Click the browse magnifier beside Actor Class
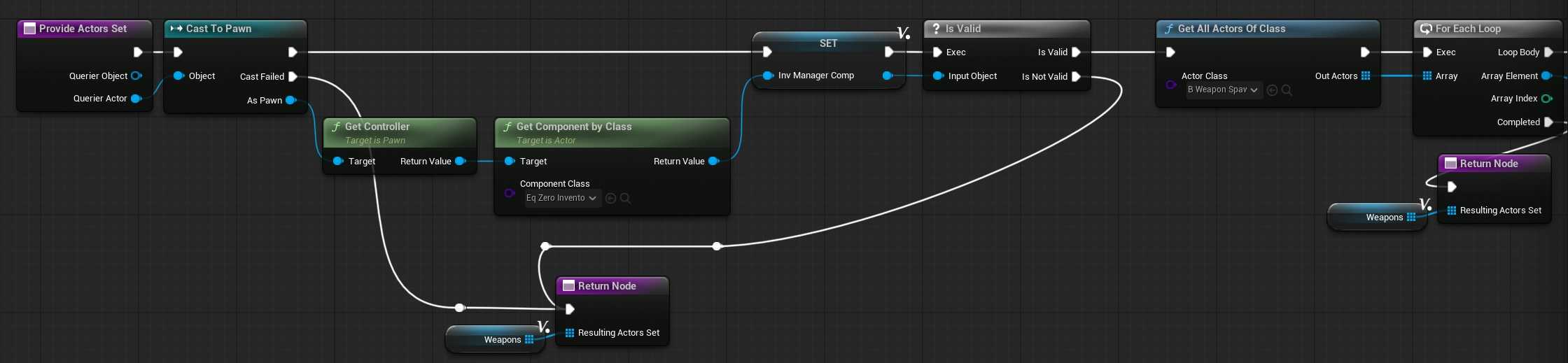Screen dimensions: 1568x363 1287,90
